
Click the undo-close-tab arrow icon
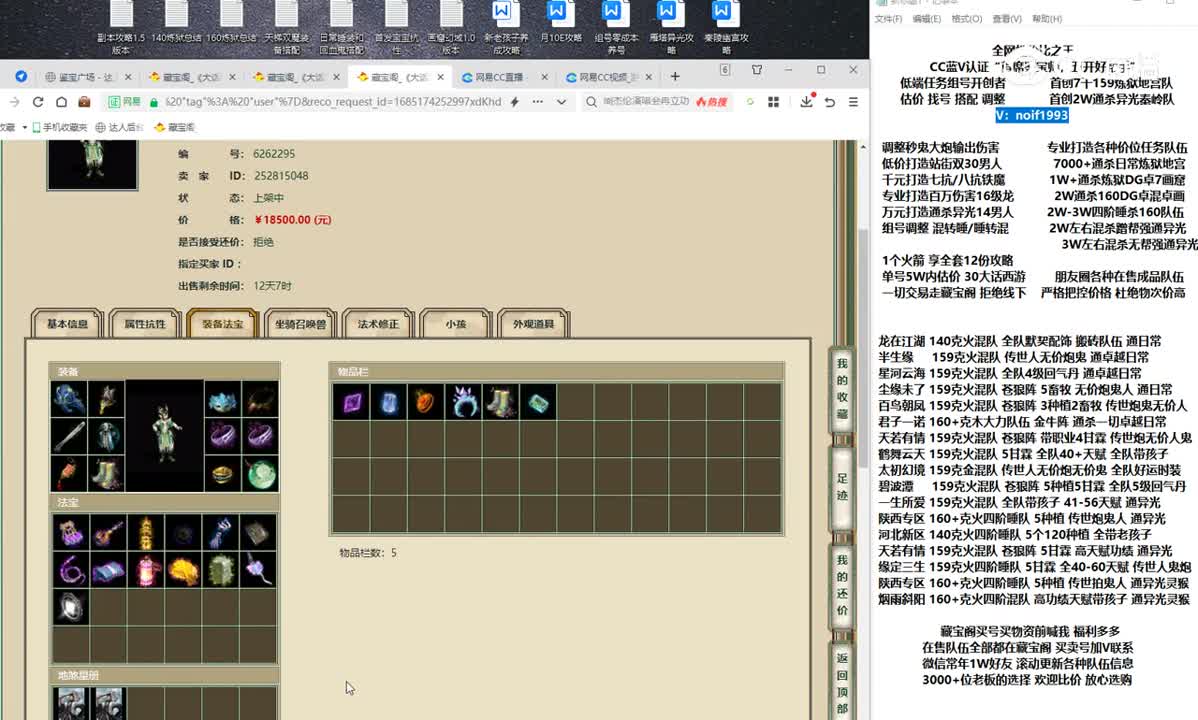click(x=830, y=102)
